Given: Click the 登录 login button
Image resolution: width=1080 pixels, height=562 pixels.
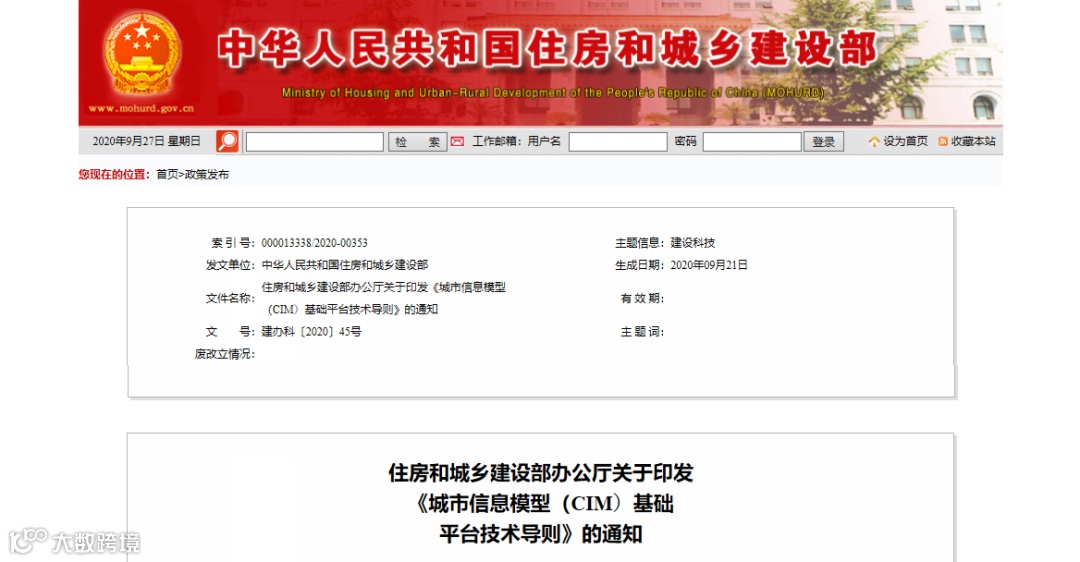Looking at the screenshot, I should [x=824, y=142].
